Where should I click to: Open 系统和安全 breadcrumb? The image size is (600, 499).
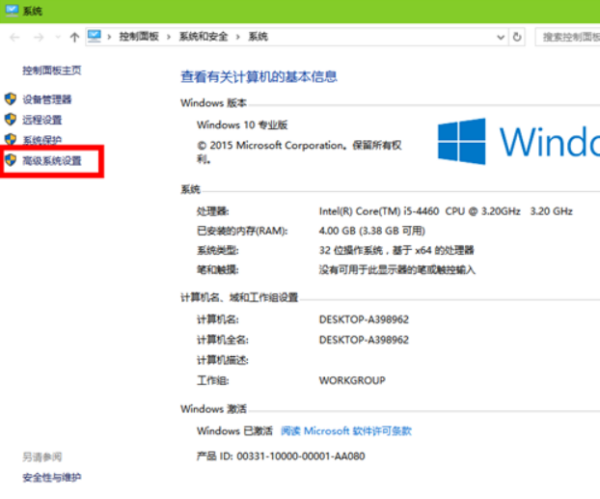[204, 37]
